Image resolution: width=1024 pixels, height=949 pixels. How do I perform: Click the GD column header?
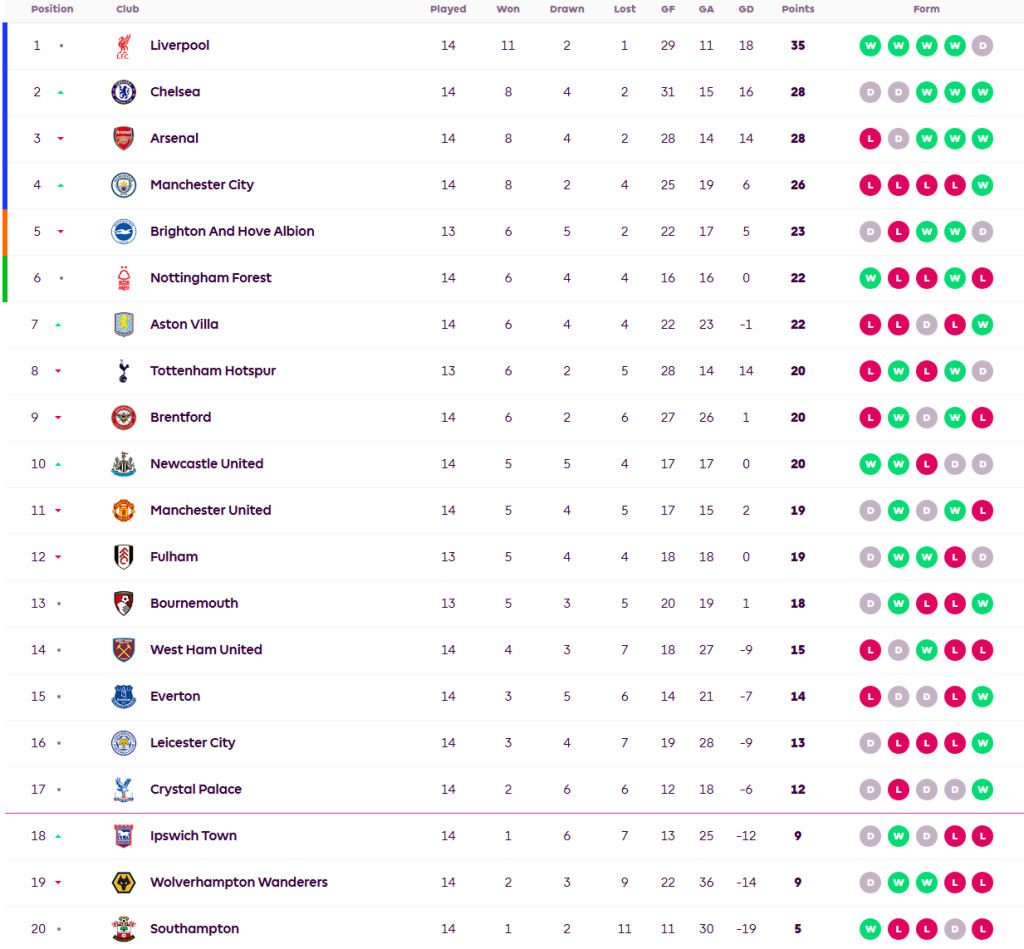[x=746, y=10]
